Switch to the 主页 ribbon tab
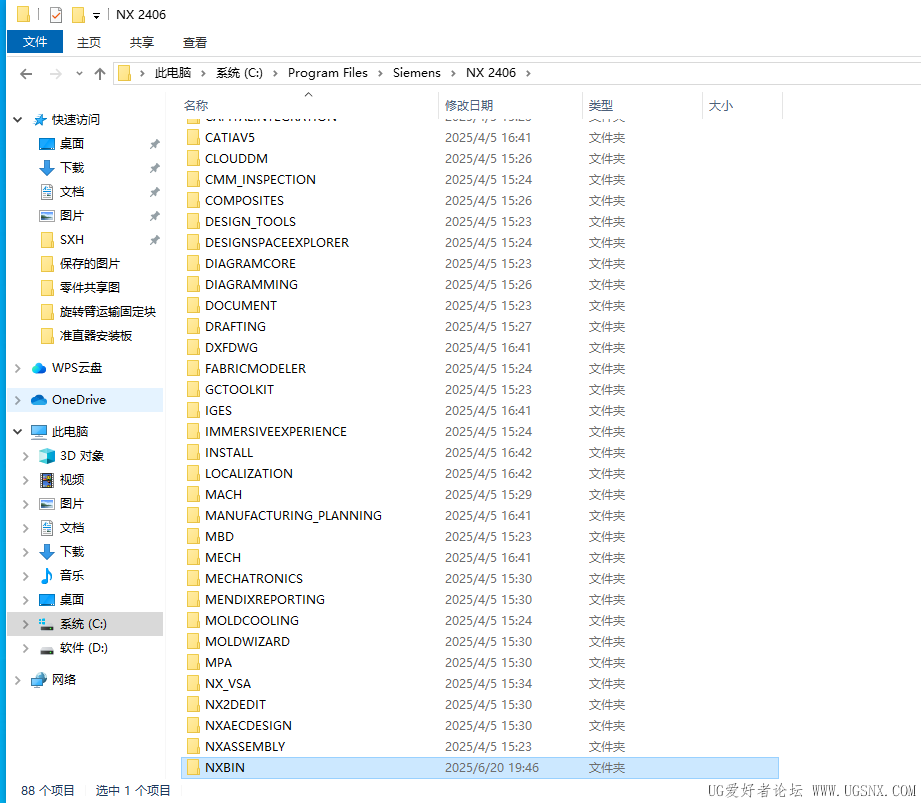This screenshot has height=803, width=921. (x=89, y=42)
